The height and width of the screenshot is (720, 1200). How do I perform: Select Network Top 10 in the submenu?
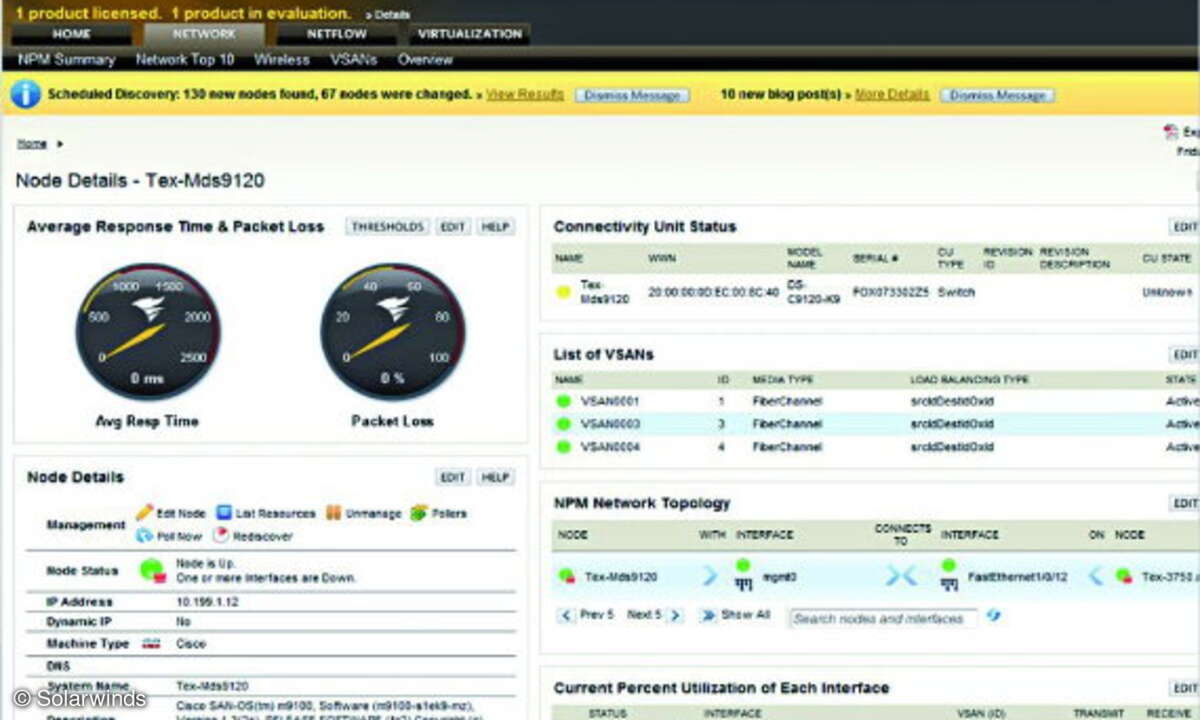(185, 60)
